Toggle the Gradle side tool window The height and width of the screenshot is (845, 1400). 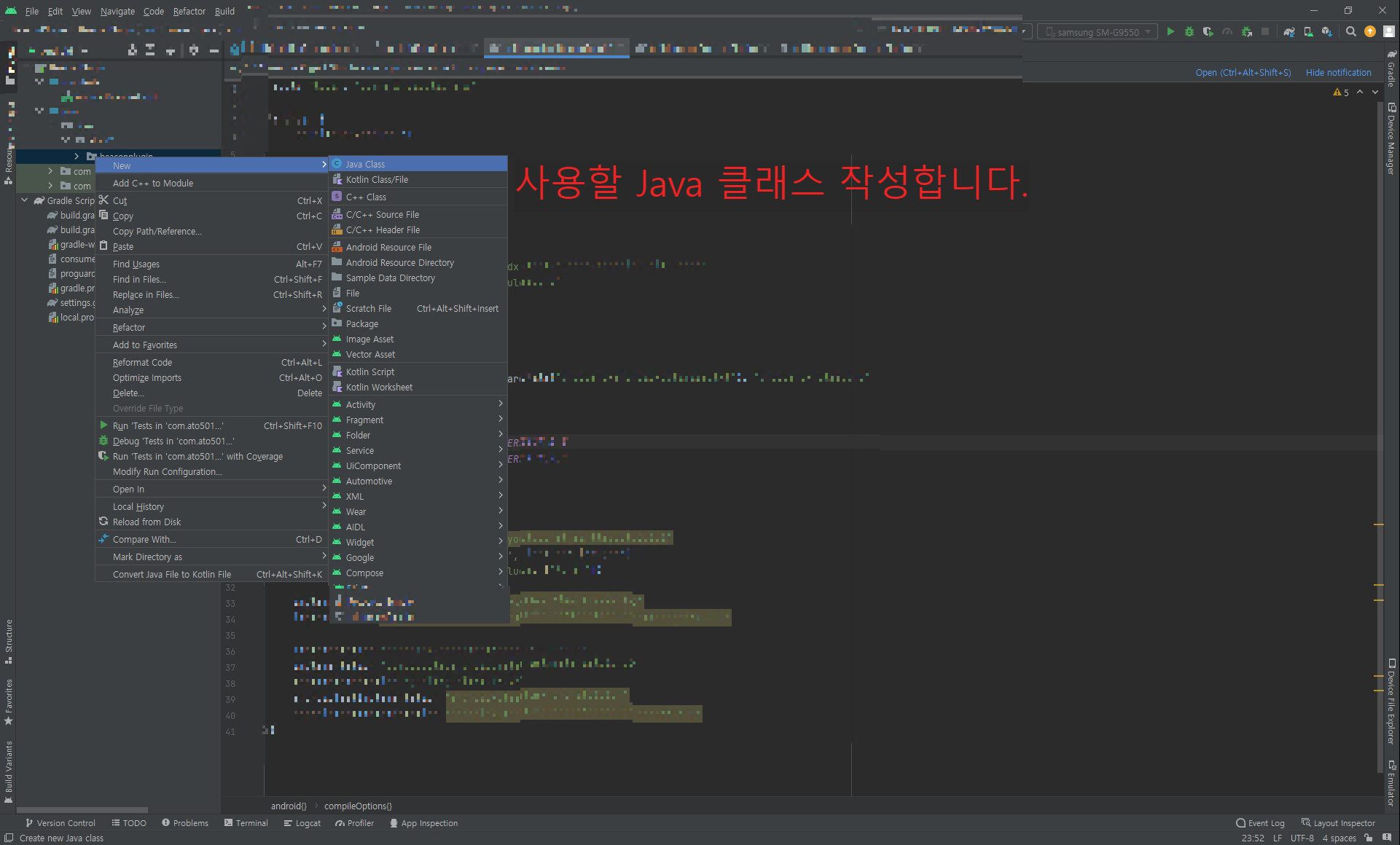coord(1392,71)
